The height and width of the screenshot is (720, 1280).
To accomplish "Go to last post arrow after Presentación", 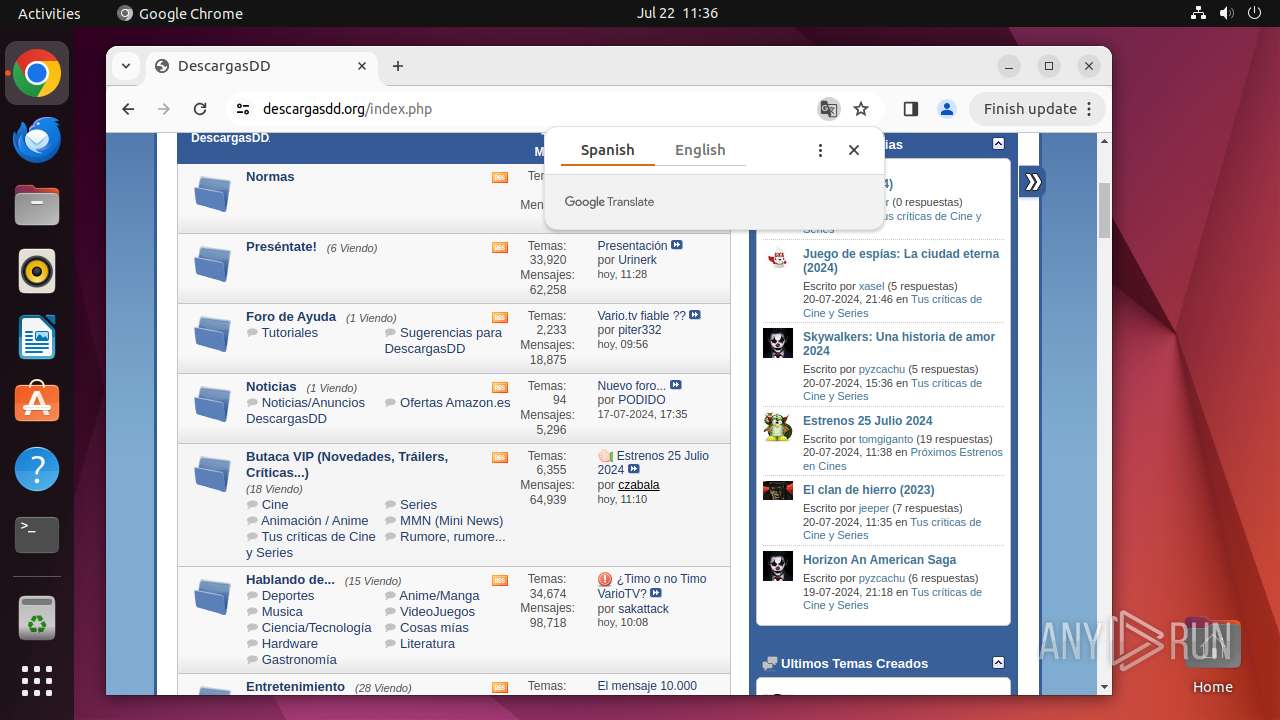I will coord(677,245).
